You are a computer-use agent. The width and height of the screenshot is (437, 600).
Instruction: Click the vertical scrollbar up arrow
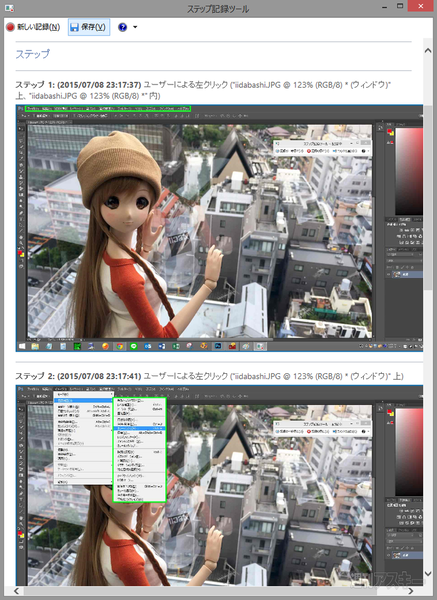428,51
